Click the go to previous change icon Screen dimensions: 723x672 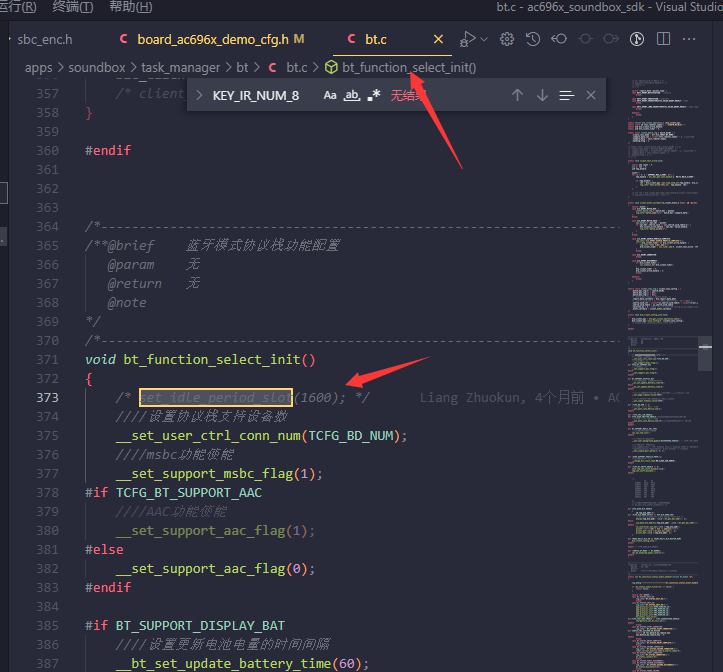coord(559,39)
